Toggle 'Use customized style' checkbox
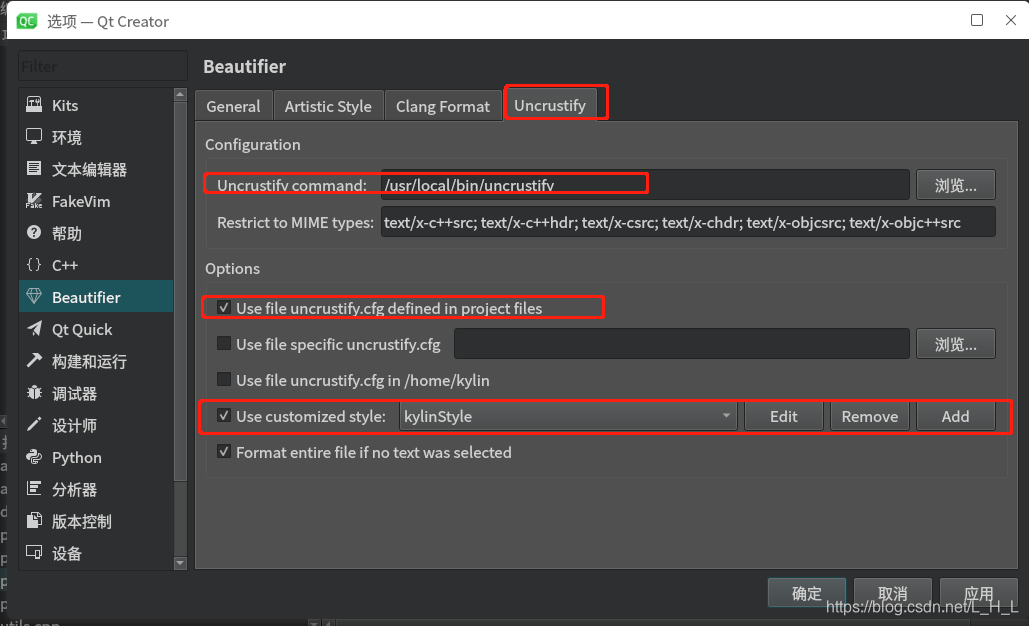The width and height of the screenshot is (1029, 626). point(224,415)
